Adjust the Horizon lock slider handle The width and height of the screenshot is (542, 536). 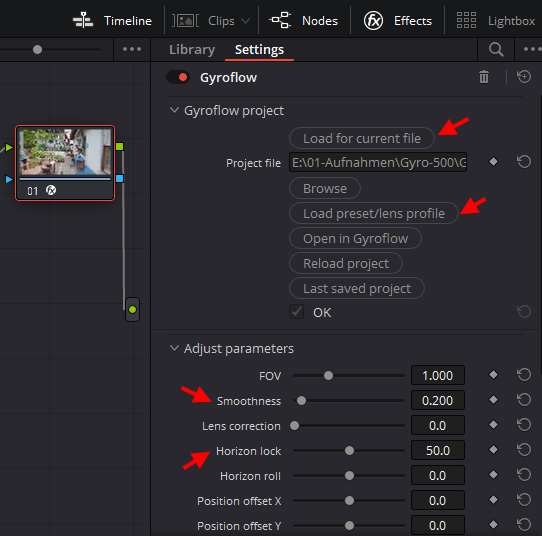click(349, 450)
